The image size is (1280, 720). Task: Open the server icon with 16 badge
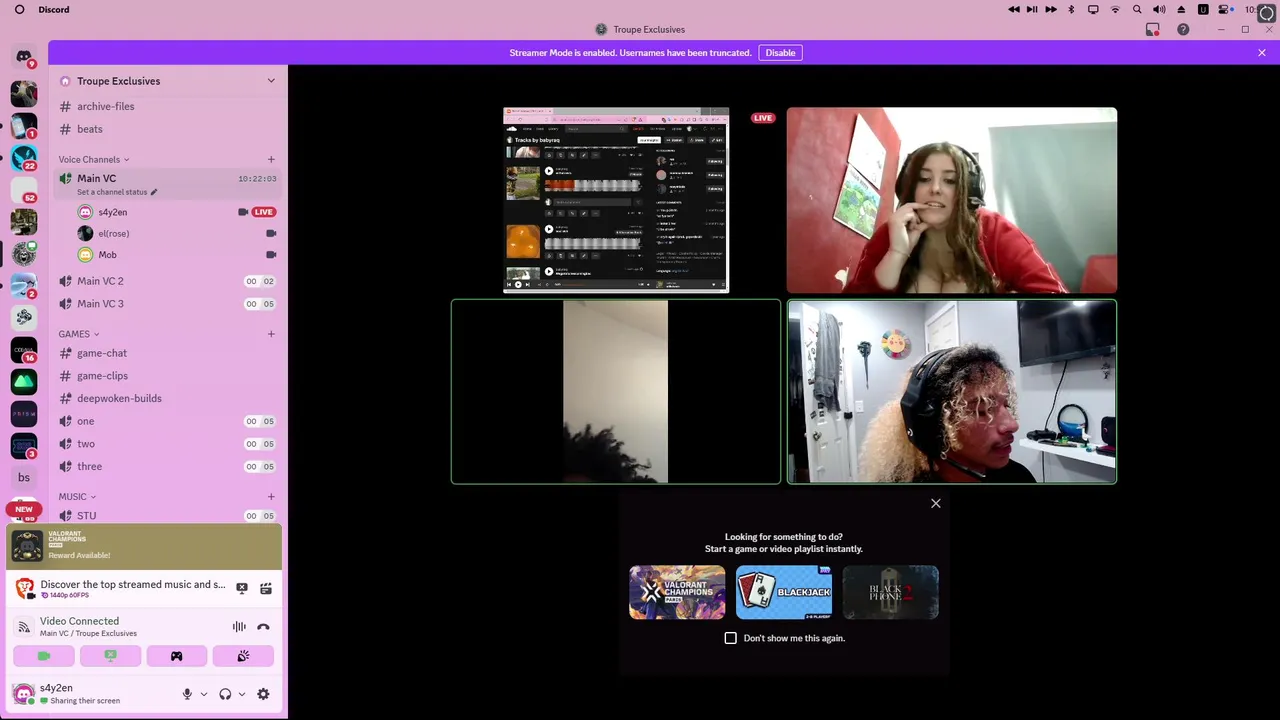click(24, 349)
